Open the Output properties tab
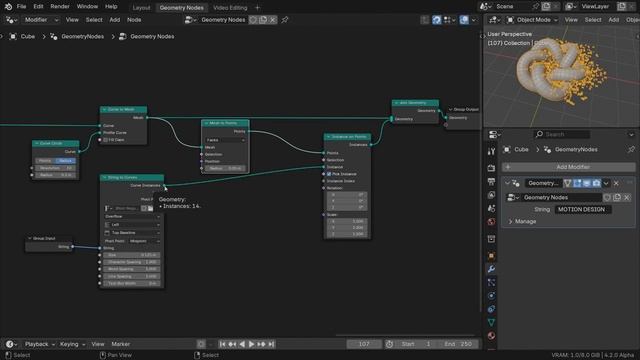The image size is (640, 360). click(491, 181)
